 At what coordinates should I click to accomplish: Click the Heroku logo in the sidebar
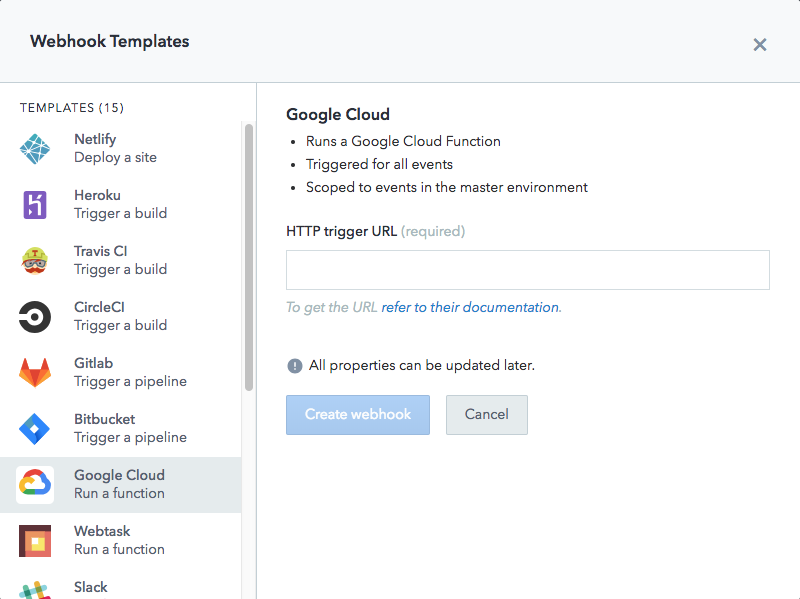point(34,204)
